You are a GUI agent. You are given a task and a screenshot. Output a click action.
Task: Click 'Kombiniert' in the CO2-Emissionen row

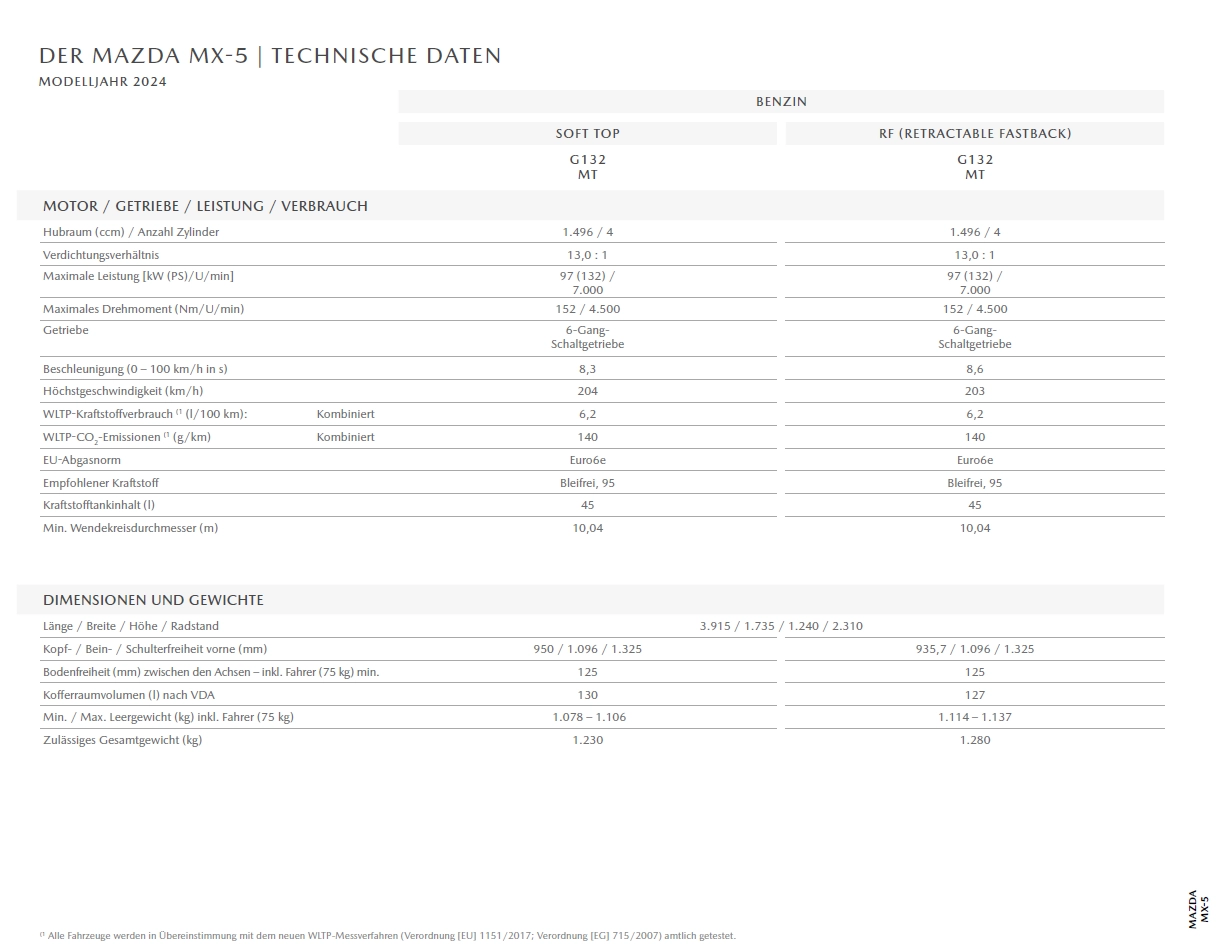(x=346, y=437)
